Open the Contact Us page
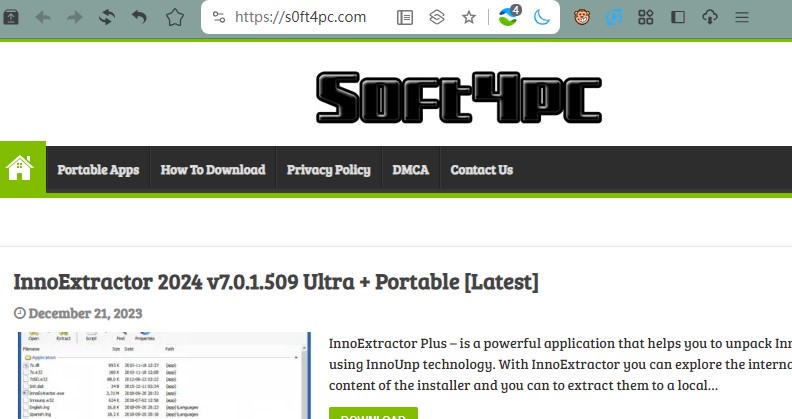The width and height of the screenshot is (792, 419). click(481, 170)
